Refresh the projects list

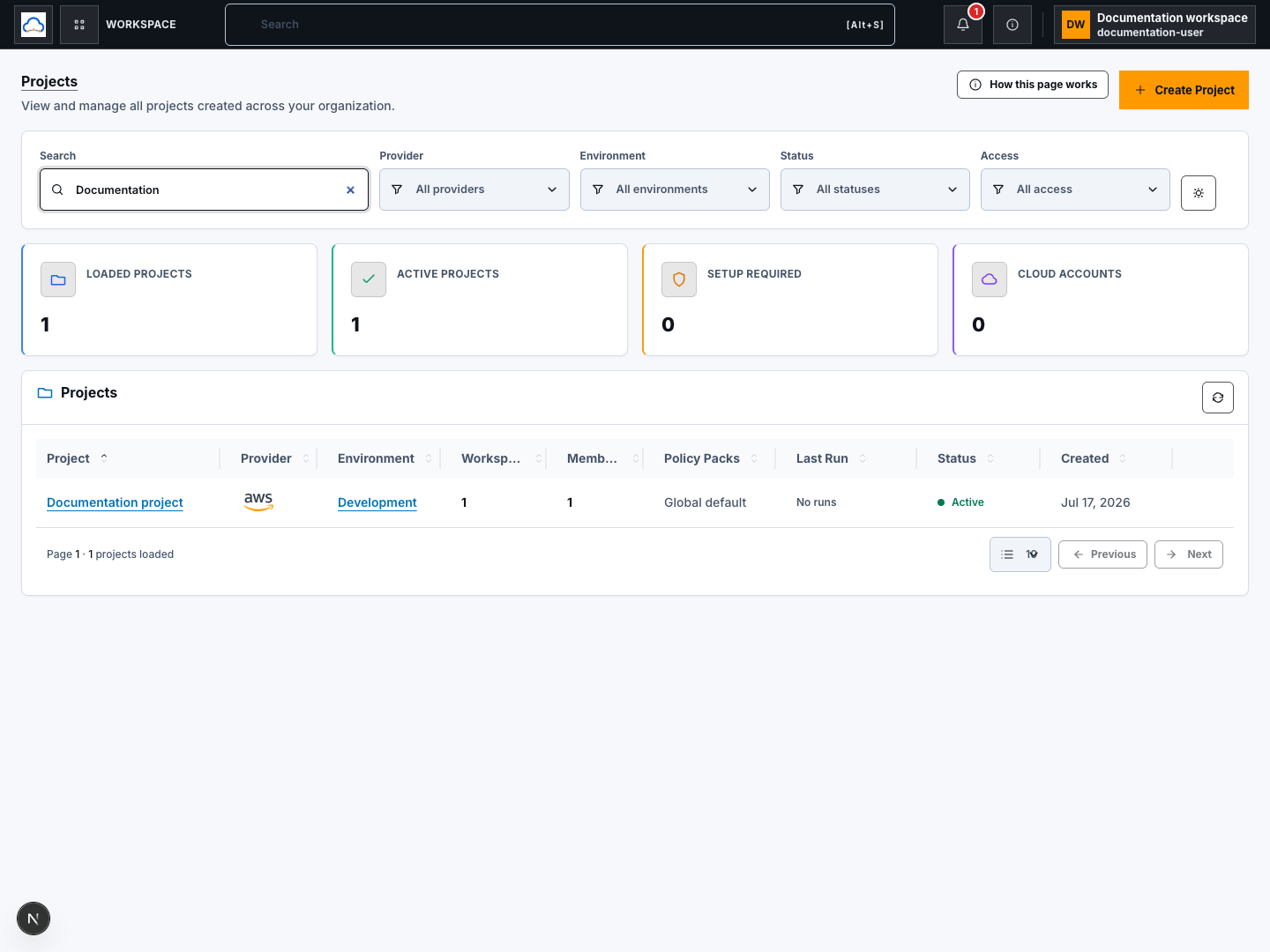(1218, 398)
